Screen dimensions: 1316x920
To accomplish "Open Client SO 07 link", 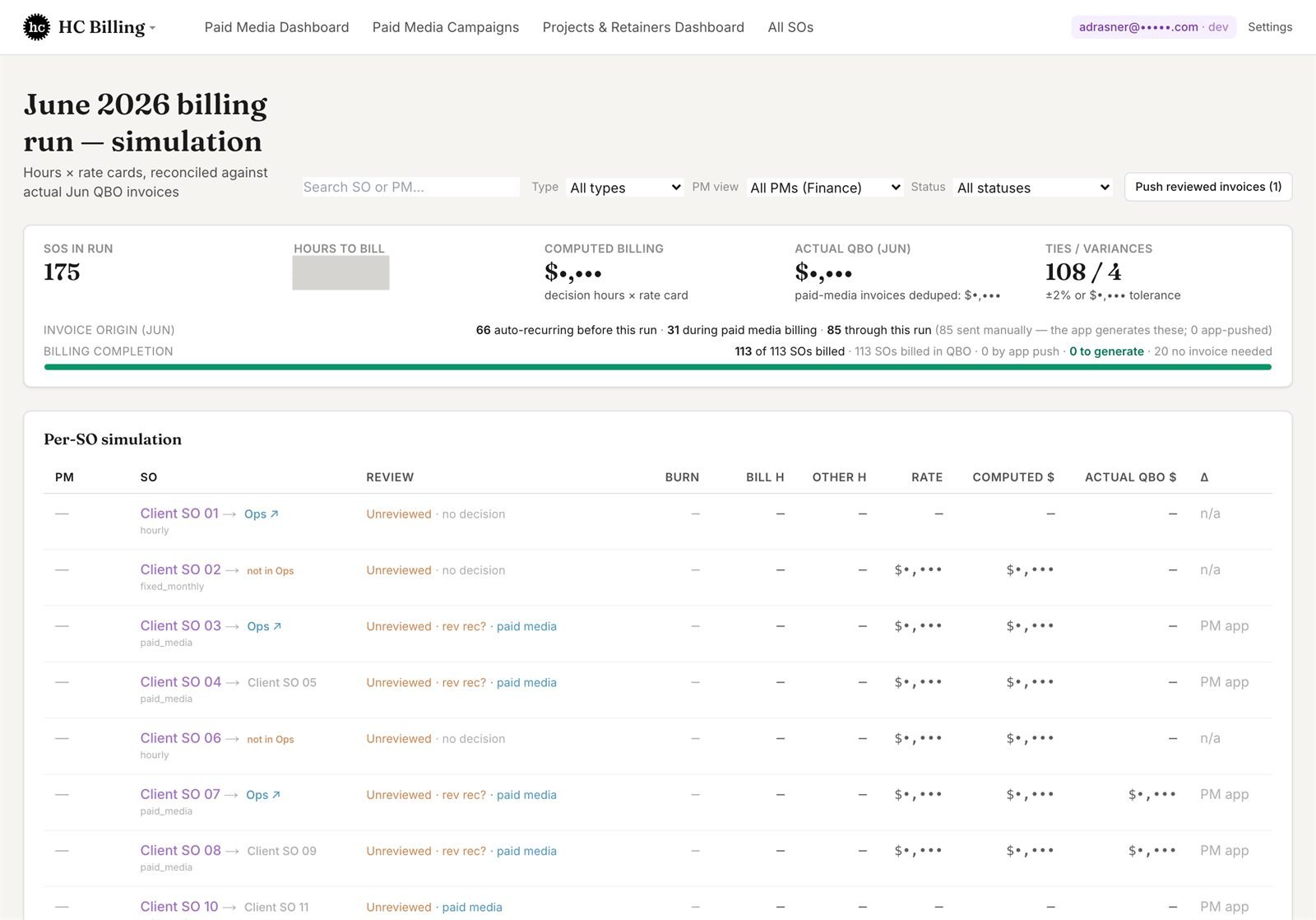I will click(x=180, y=794).
